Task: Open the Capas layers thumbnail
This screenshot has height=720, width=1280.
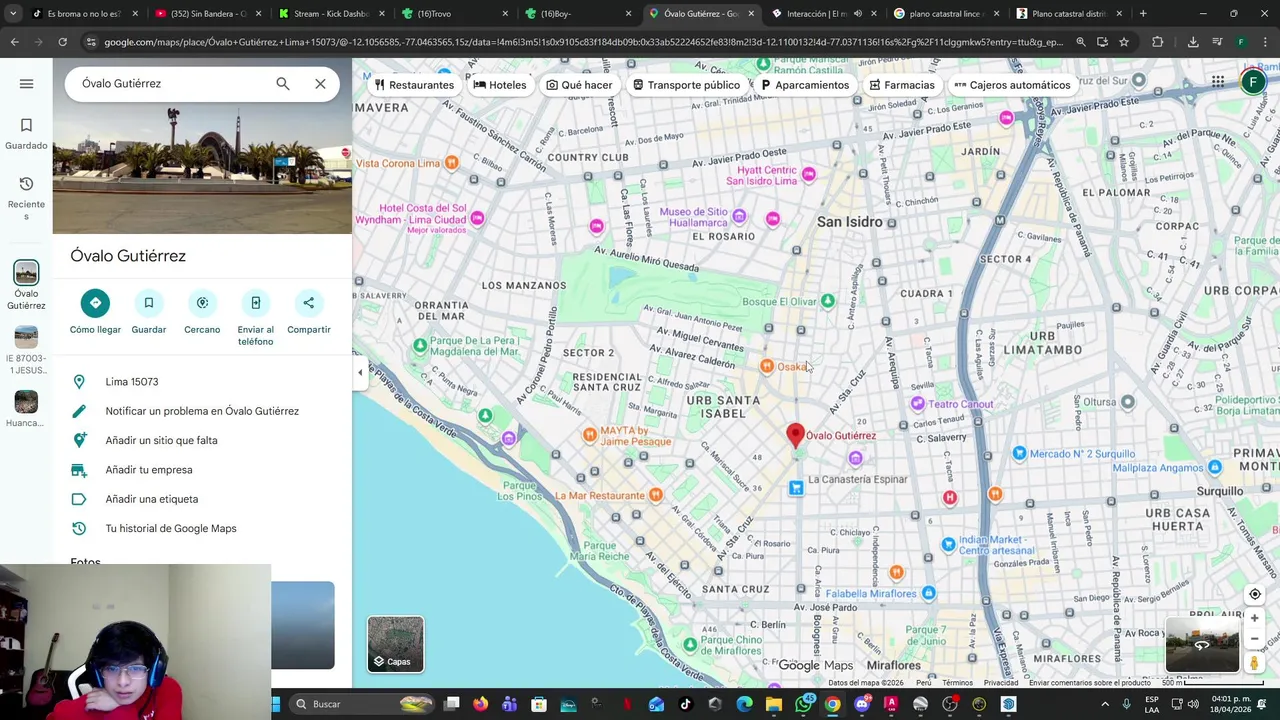Action: point(395,643)
